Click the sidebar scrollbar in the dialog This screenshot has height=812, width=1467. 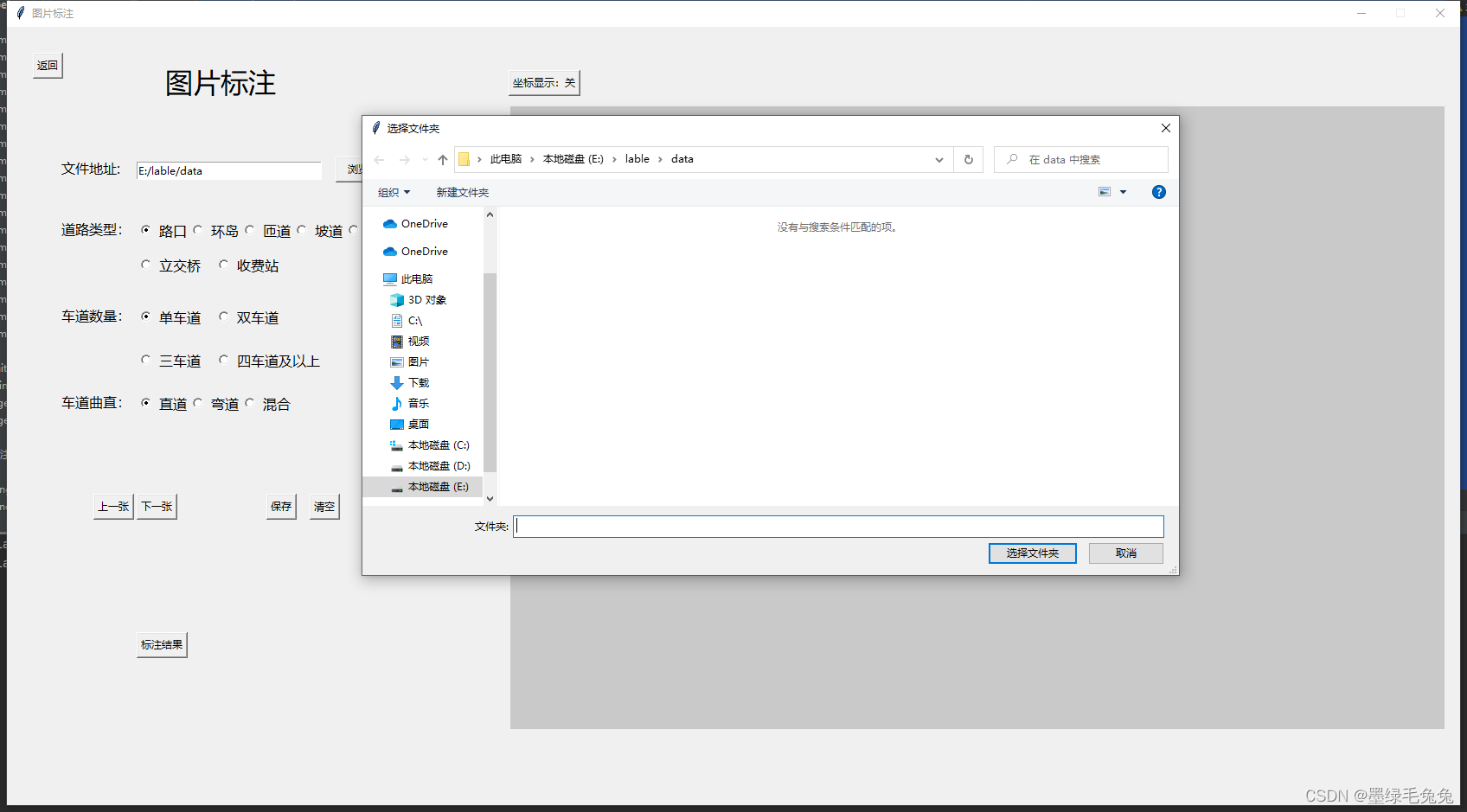[490, 363]
